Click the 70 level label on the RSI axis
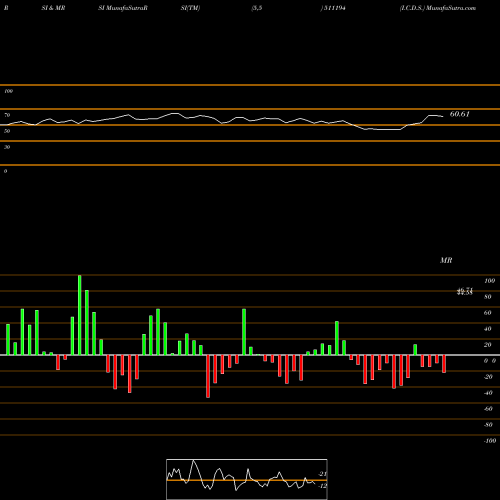This screenshot has height=500, width=500. (7, 115)
